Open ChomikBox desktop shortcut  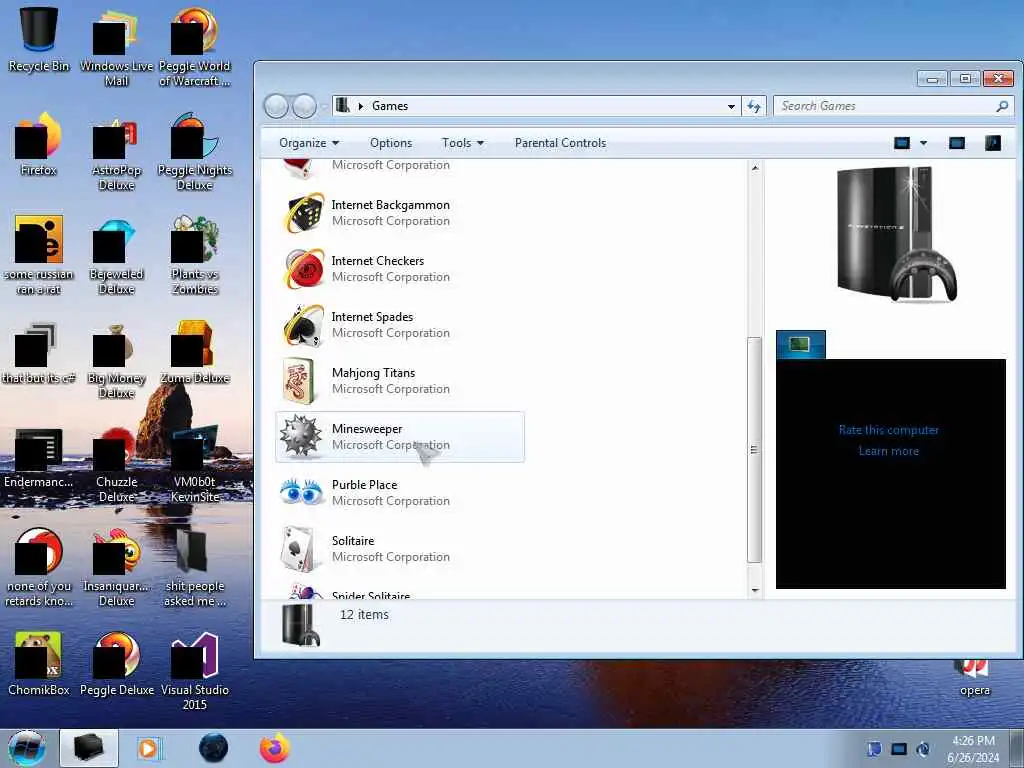pos(39,664)
